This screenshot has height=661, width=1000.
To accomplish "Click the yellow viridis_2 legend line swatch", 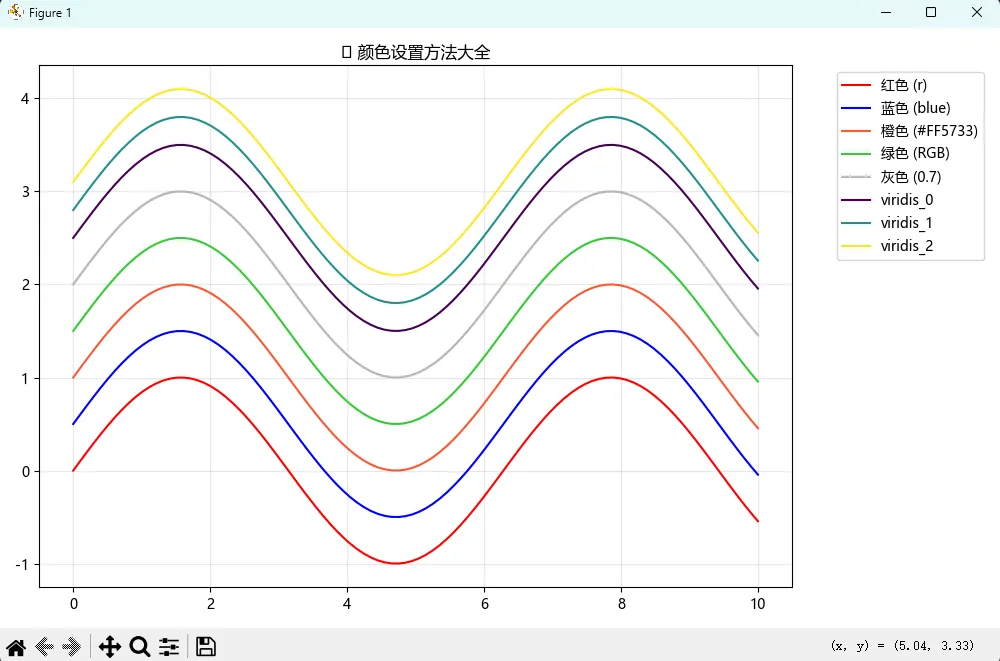I will [857, 246].
